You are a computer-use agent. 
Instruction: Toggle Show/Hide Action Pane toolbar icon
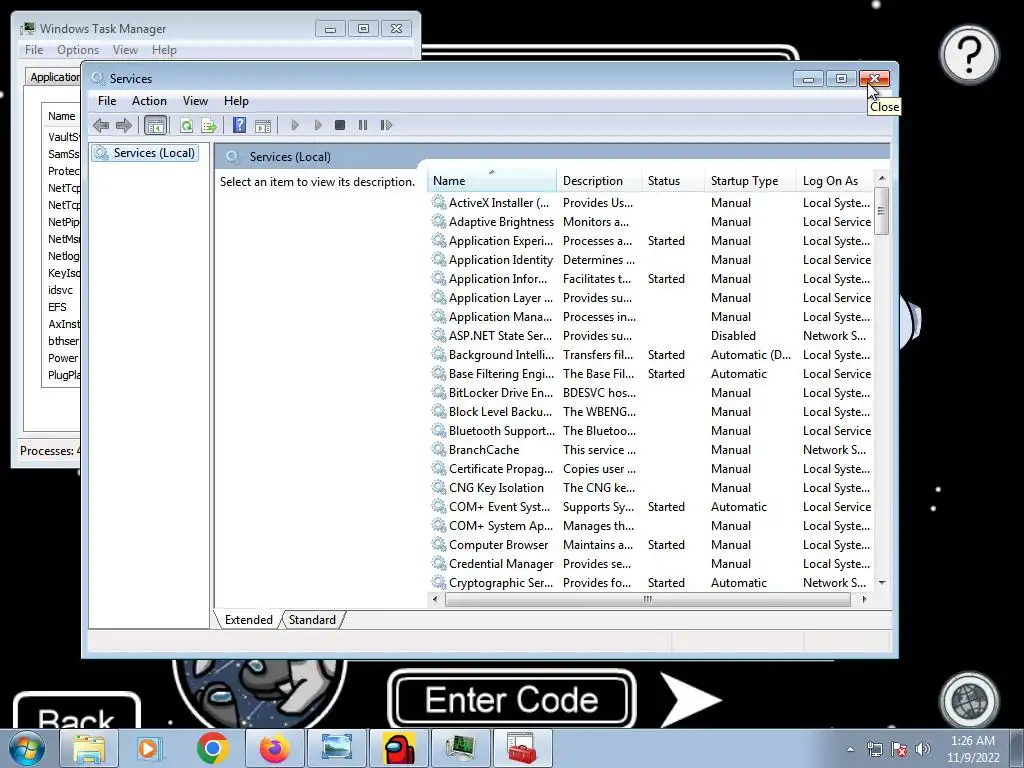click(263, 125)
